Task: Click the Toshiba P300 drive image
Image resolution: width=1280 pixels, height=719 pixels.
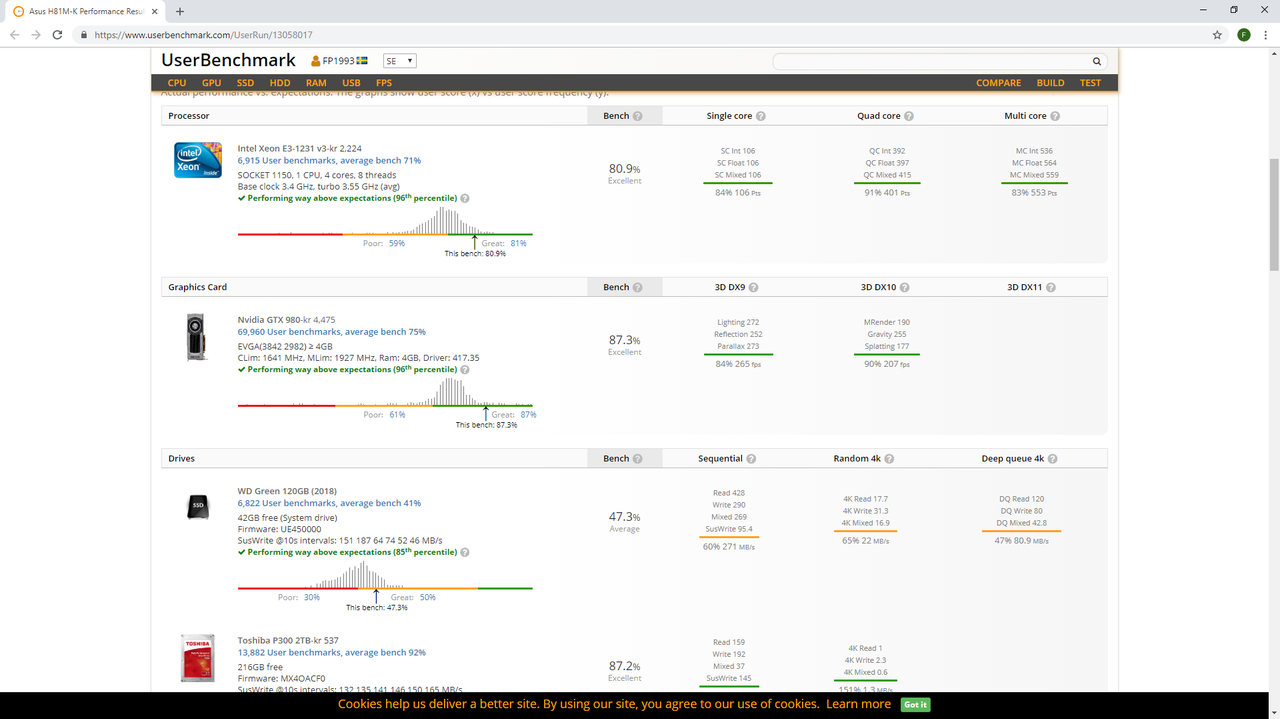Action: 198,660
